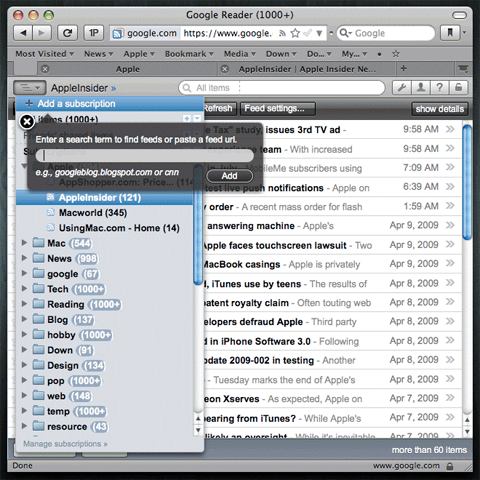Screen dimensions: 480x480
Task: Expand the Blog folder
Action: click(x=24, y=319)
